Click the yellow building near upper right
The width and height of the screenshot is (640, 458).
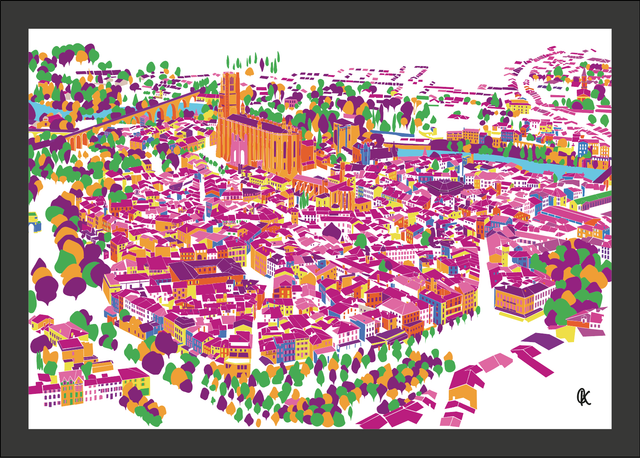coord(518,106)
